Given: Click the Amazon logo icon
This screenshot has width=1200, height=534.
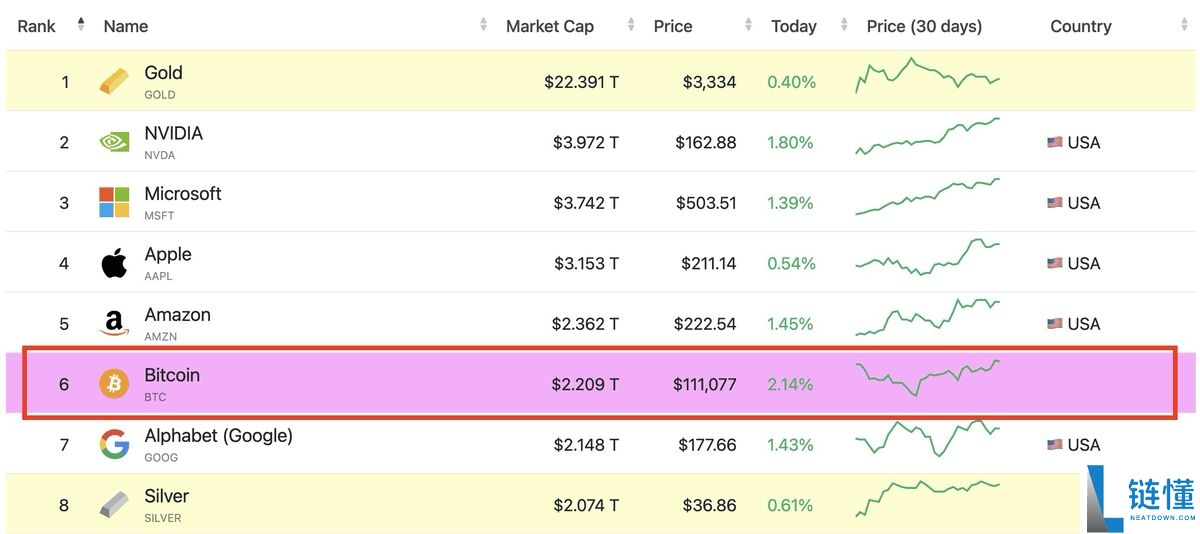Looking at the screenshot, I should tap(114, 323).
